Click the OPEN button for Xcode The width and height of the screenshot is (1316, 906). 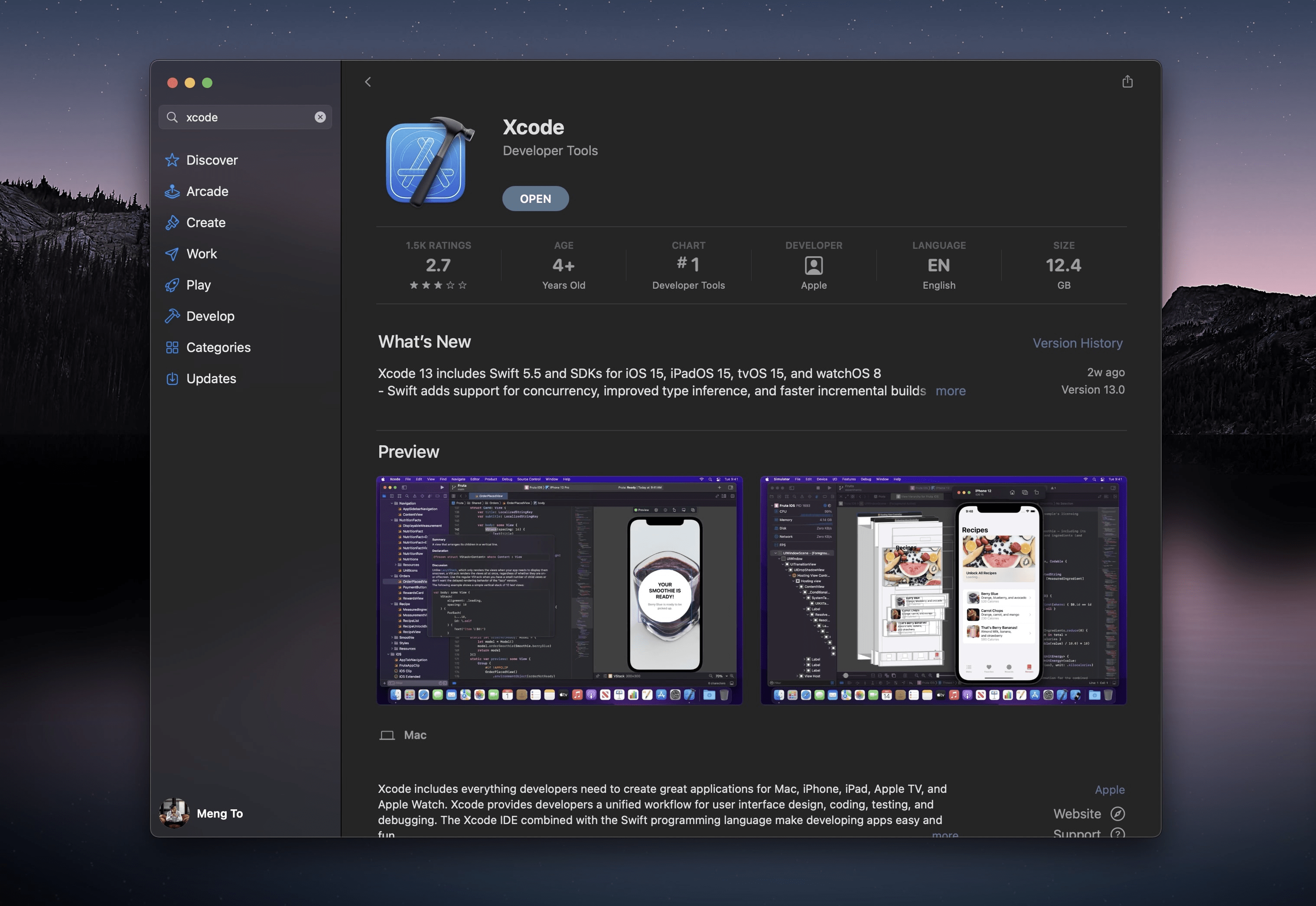point(535,199)
